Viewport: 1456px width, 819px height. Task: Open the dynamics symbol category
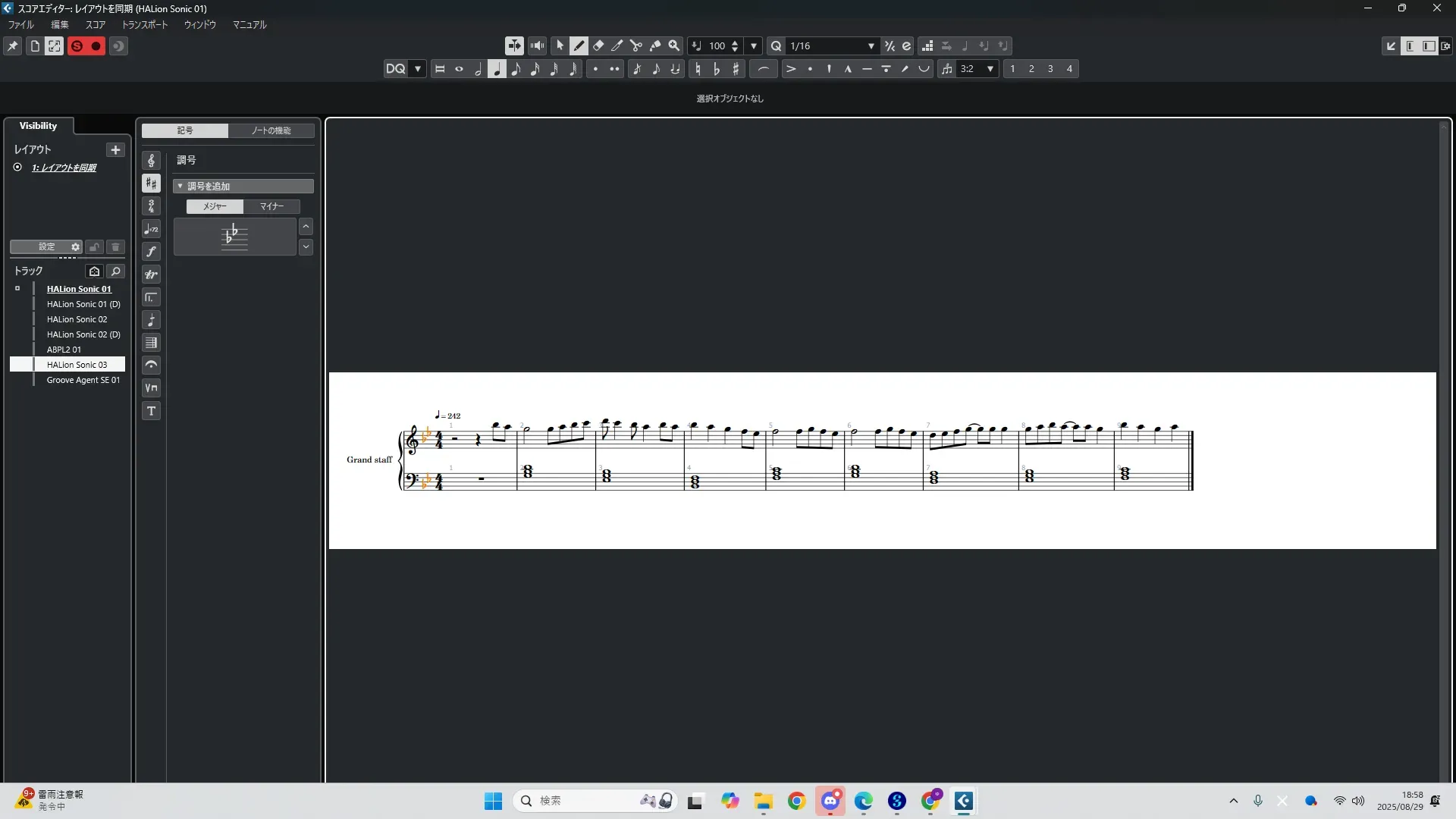coord(151,252)
